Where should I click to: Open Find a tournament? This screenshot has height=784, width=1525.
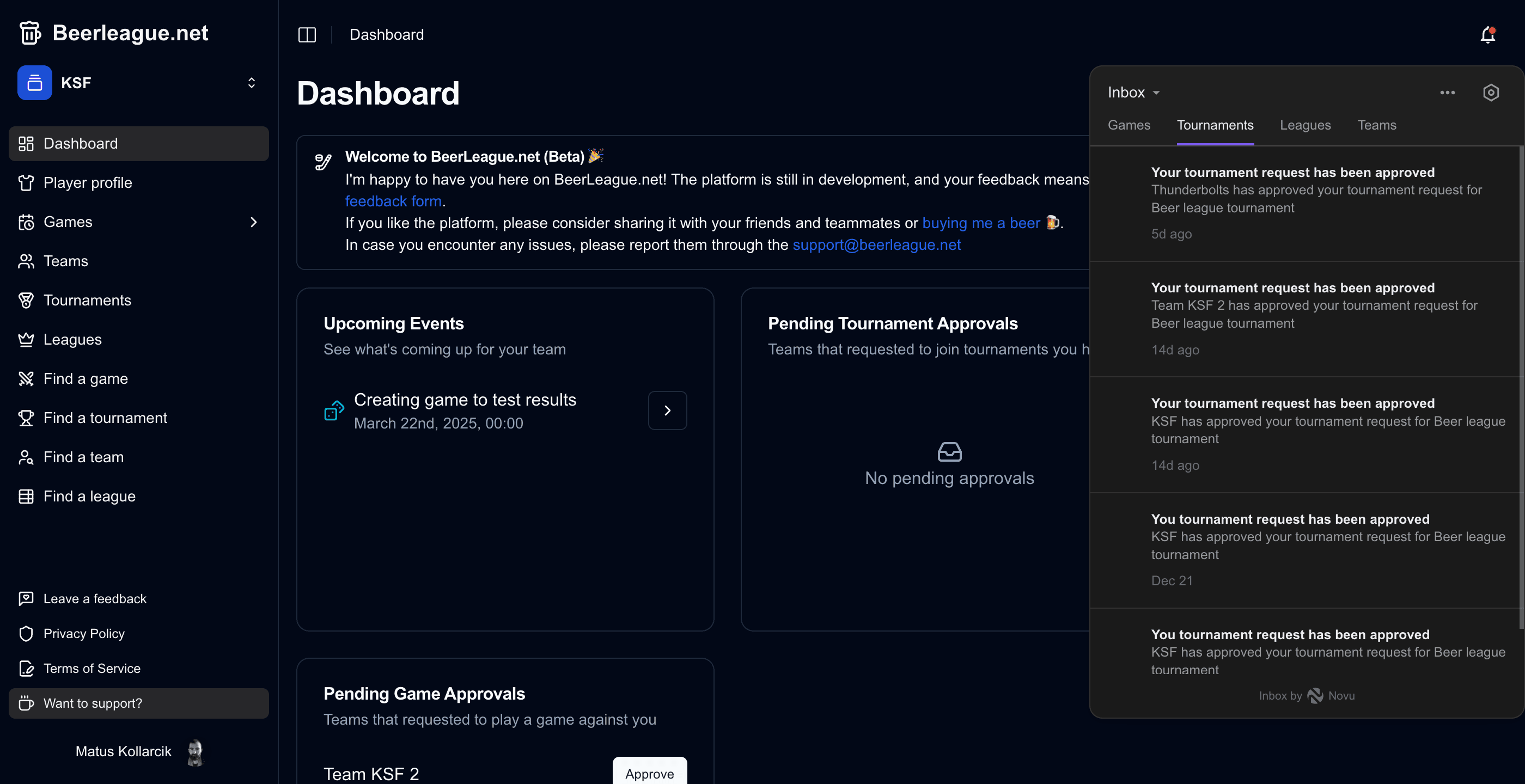point(138,418)
